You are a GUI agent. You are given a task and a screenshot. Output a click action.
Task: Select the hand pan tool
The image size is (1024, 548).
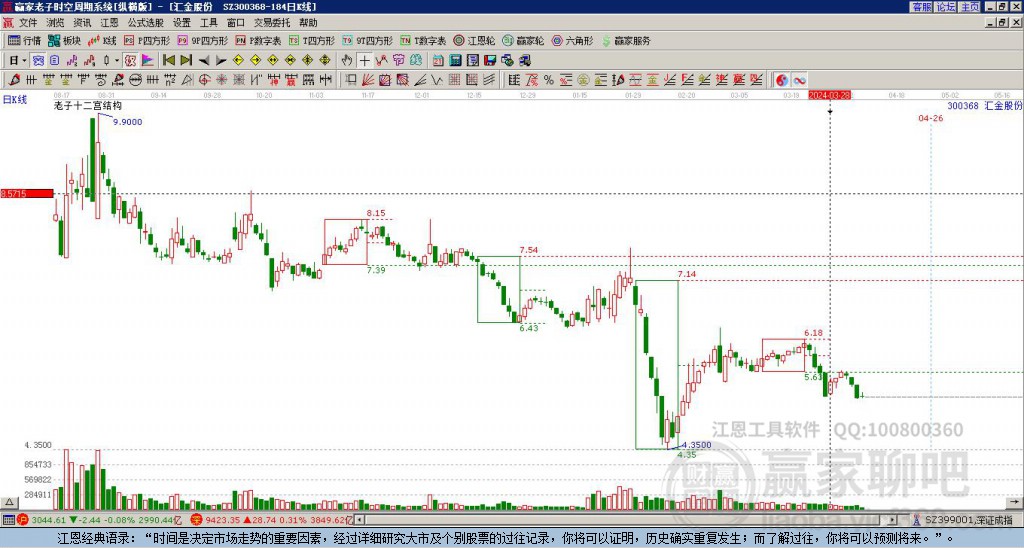(x=347, y=60)
